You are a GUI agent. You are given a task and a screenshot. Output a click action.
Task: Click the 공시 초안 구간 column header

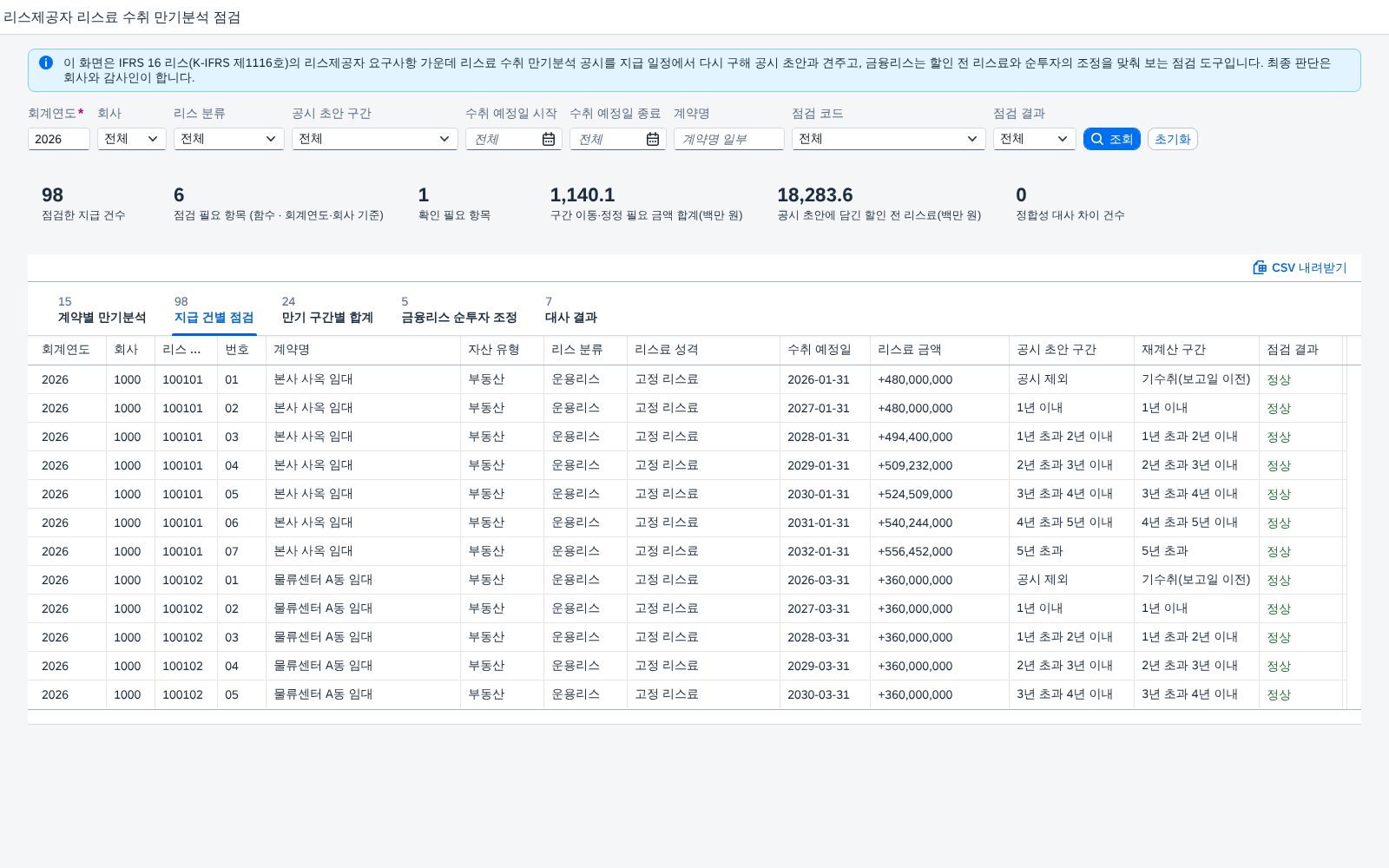(x=1071, y=350)
